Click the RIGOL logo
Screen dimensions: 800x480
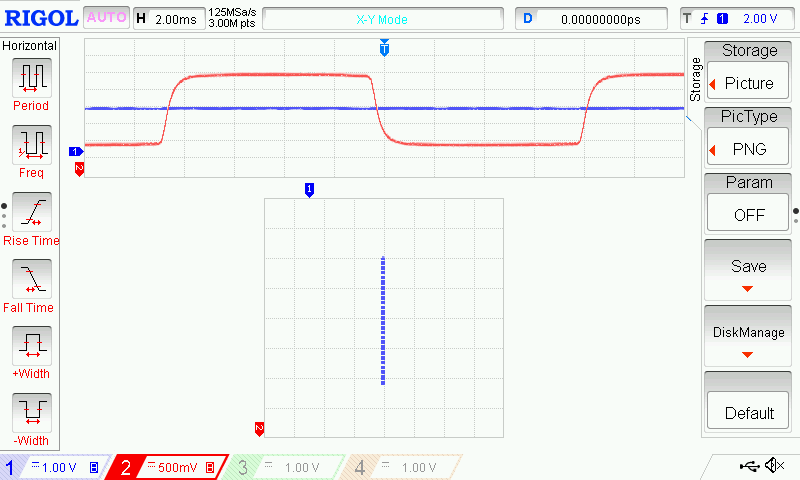[41, 18]
